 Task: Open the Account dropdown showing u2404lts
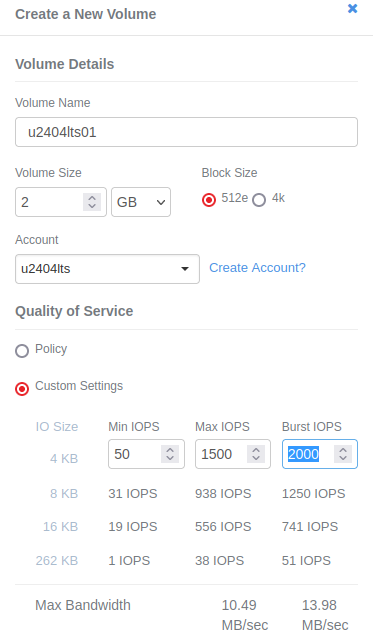[107, 269]
